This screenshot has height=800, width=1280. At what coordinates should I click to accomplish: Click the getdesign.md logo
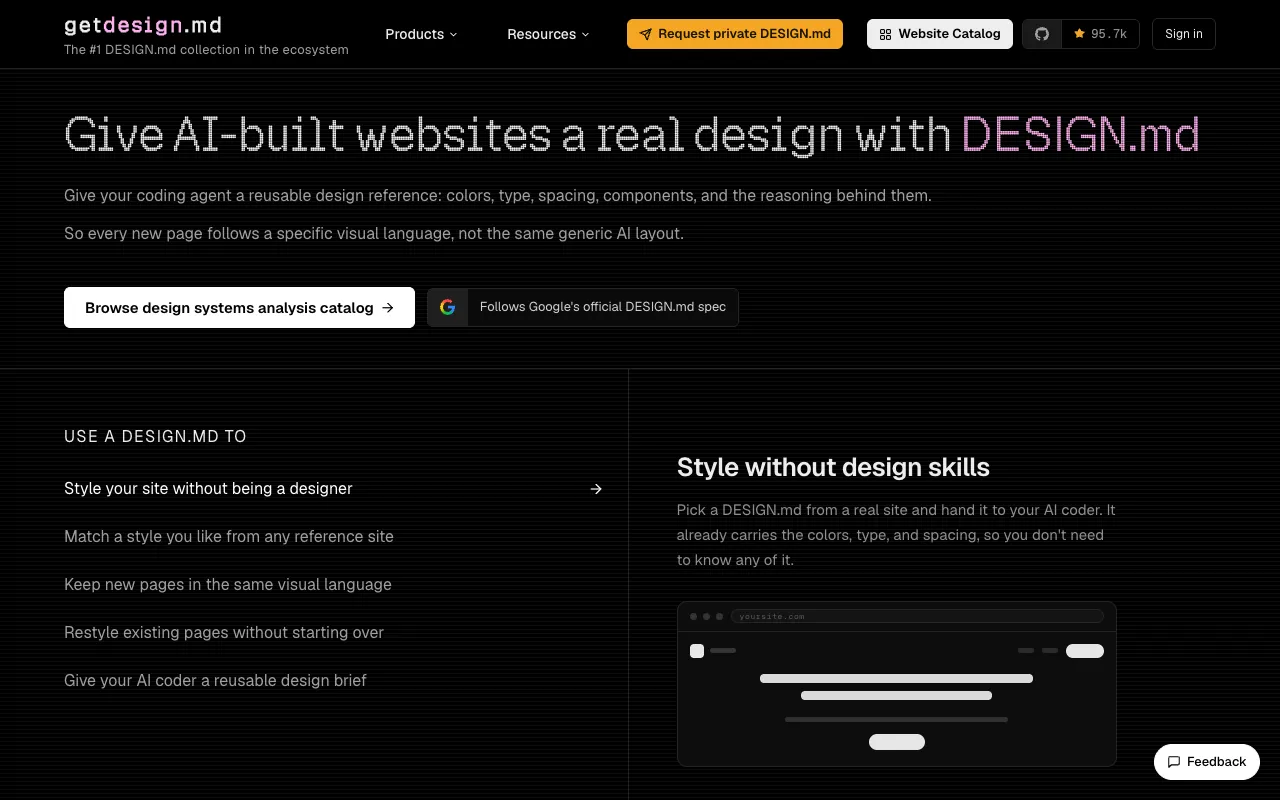(x=143, y=25)
